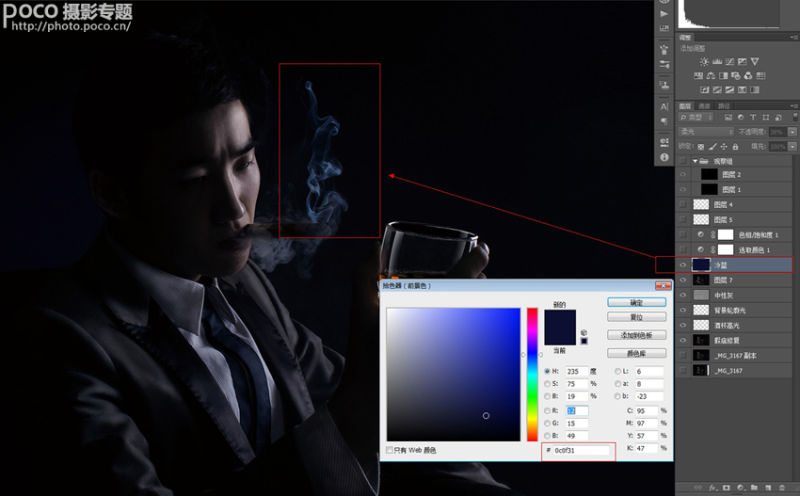Image resolution: width=800 pixels, height=496 pixels.
Task: Click the 确定 button in color picker
Action: [636, 301]
